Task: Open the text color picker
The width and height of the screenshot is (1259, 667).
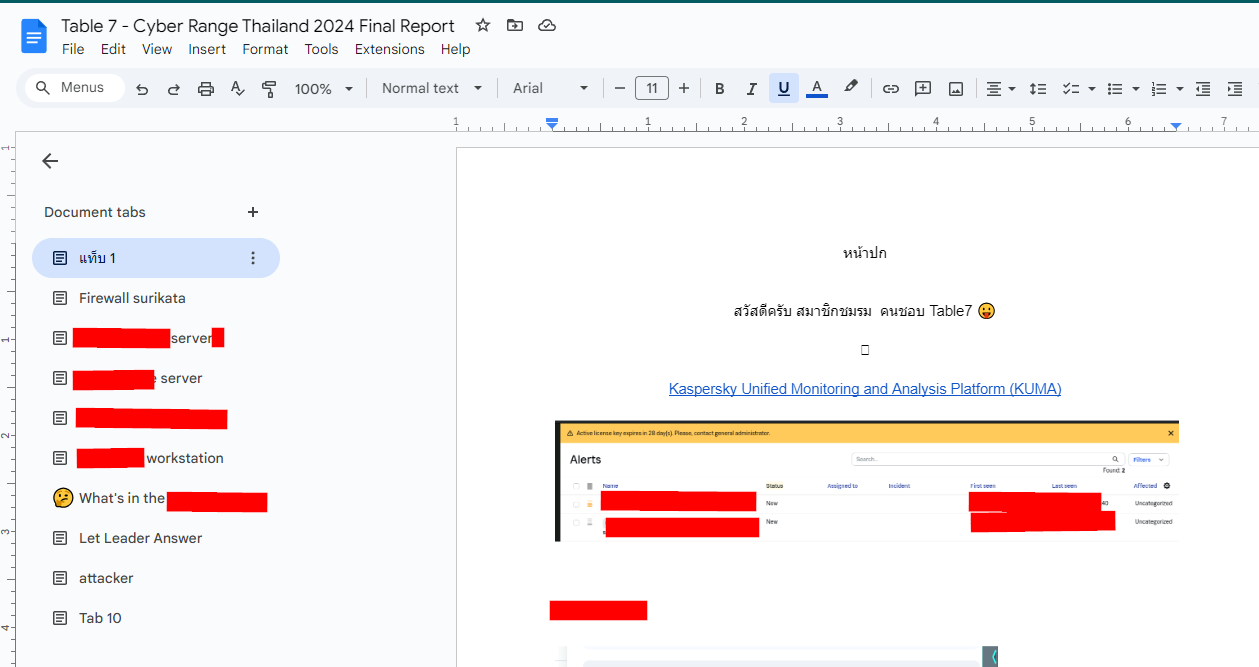Action: (817, 88)
